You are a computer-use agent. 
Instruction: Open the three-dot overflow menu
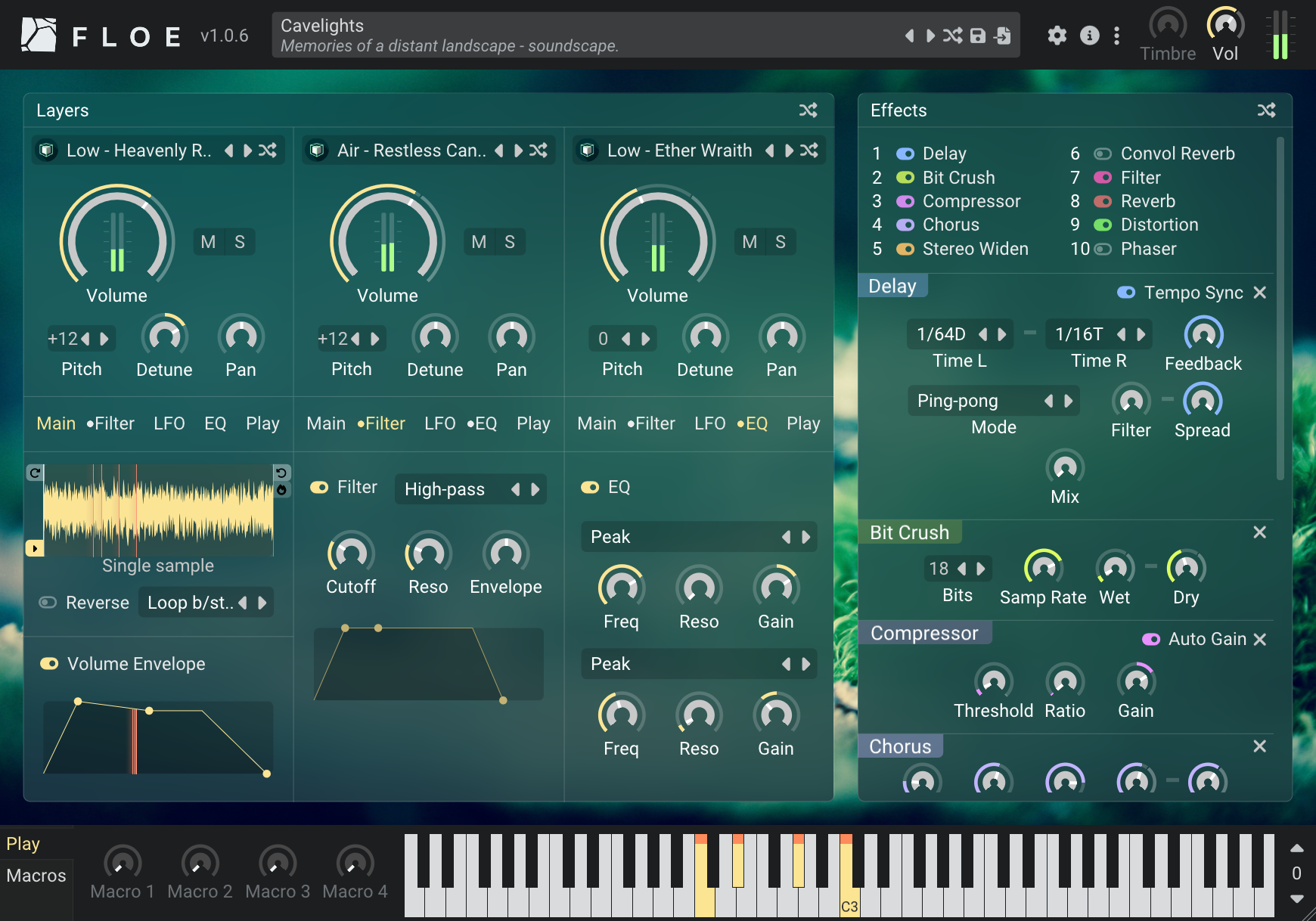1116,35
